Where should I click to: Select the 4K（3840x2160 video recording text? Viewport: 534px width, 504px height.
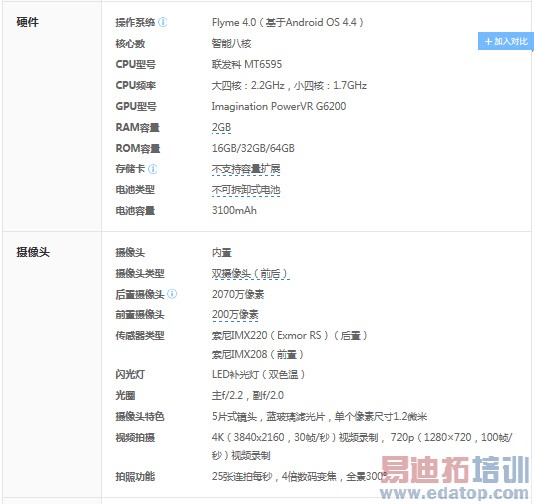(x=248, y=437)
